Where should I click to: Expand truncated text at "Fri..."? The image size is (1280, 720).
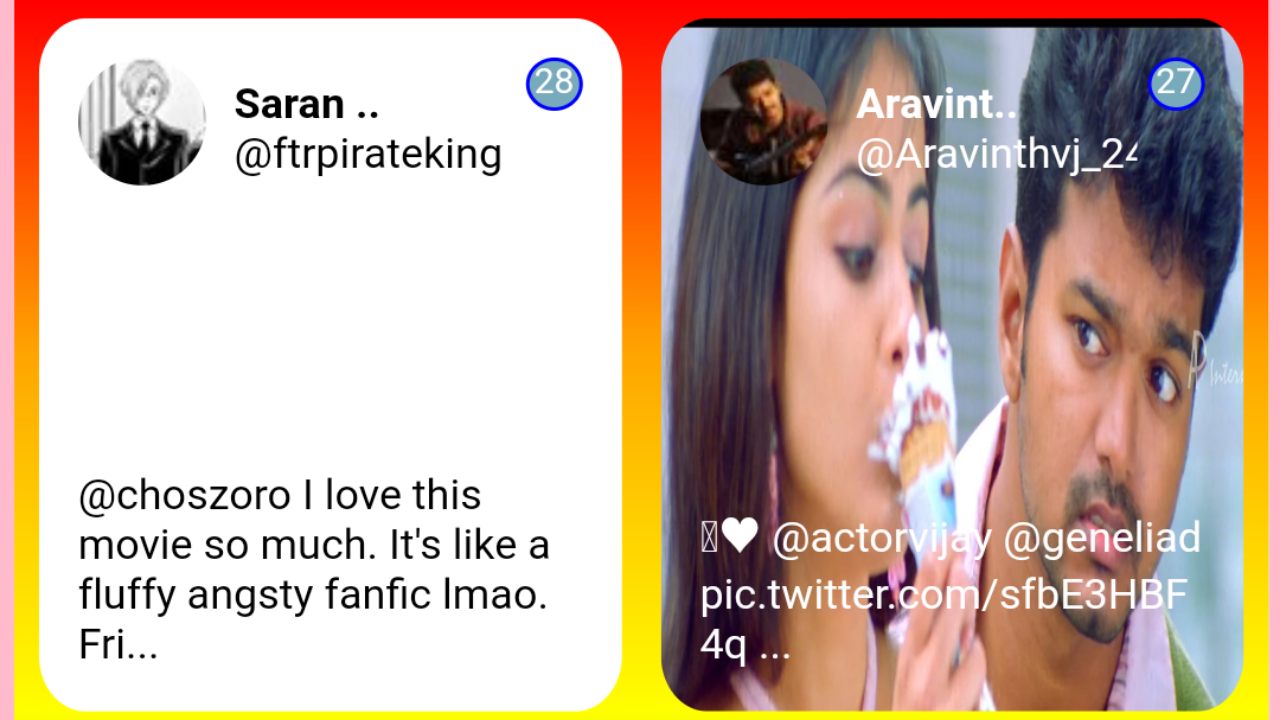tap(118, 647)
